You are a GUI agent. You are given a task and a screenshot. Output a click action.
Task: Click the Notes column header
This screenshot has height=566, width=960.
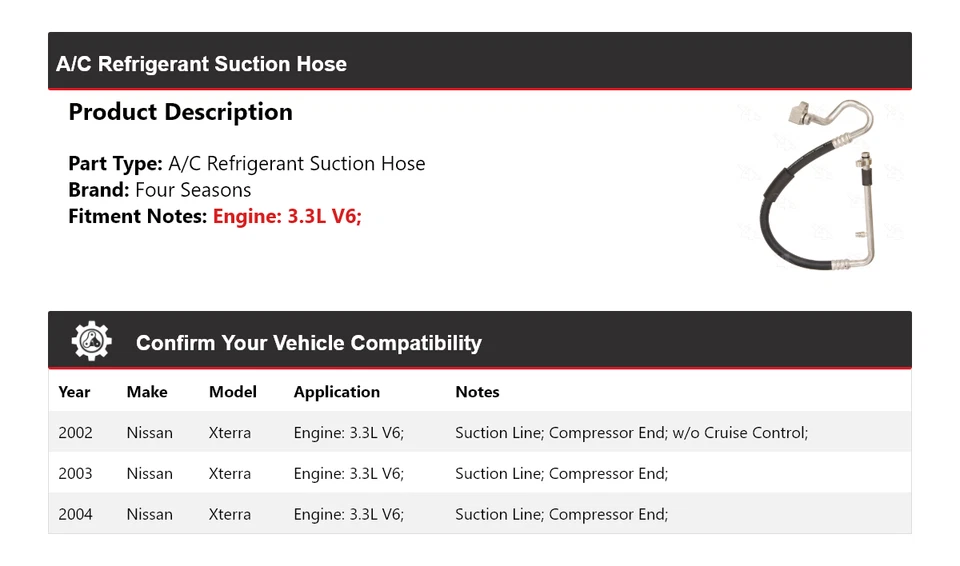click(x=477, y=392)
